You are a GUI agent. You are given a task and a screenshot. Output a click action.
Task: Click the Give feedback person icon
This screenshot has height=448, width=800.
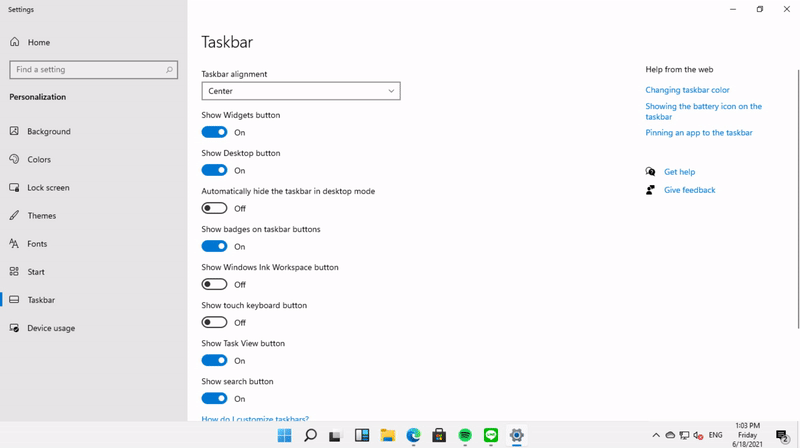click(650, 190)
